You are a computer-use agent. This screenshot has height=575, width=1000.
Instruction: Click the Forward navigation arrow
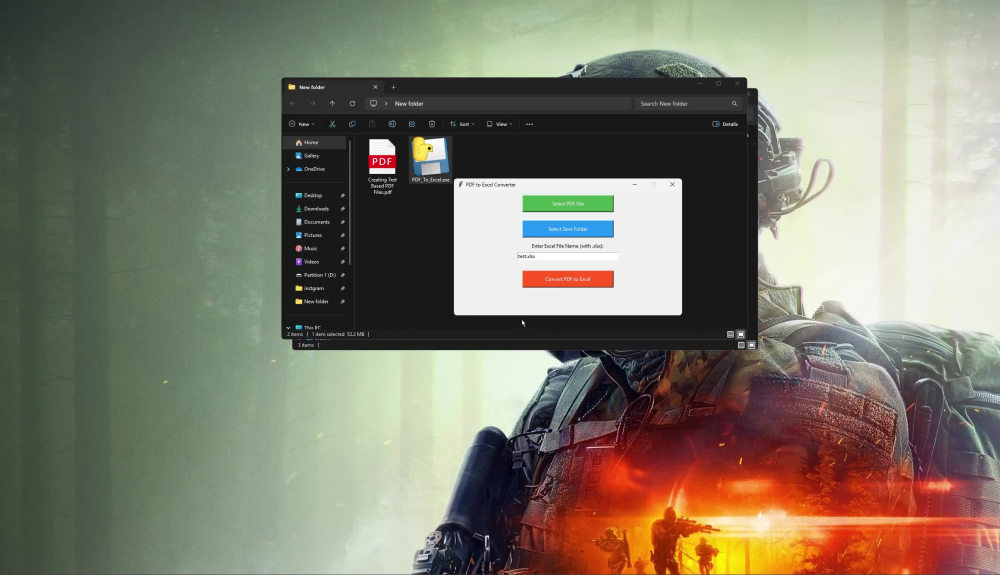tap(312, 103)
